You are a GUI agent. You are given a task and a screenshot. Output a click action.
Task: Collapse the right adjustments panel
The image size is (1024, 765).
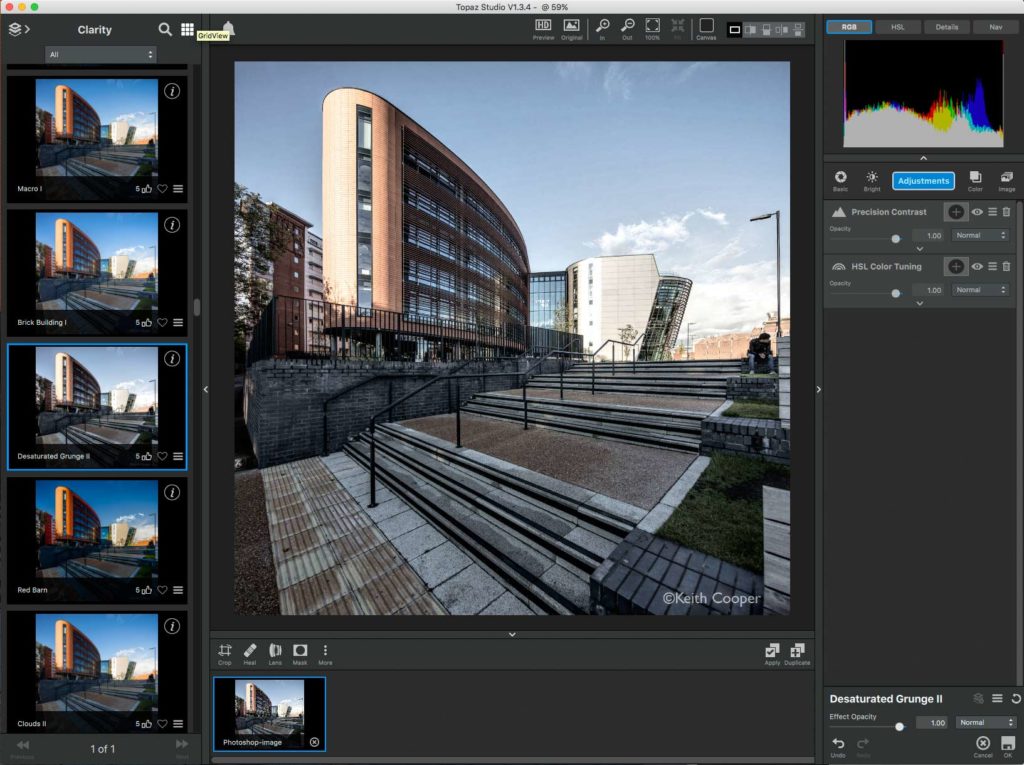pyautogui.click(x=818, y=389)
